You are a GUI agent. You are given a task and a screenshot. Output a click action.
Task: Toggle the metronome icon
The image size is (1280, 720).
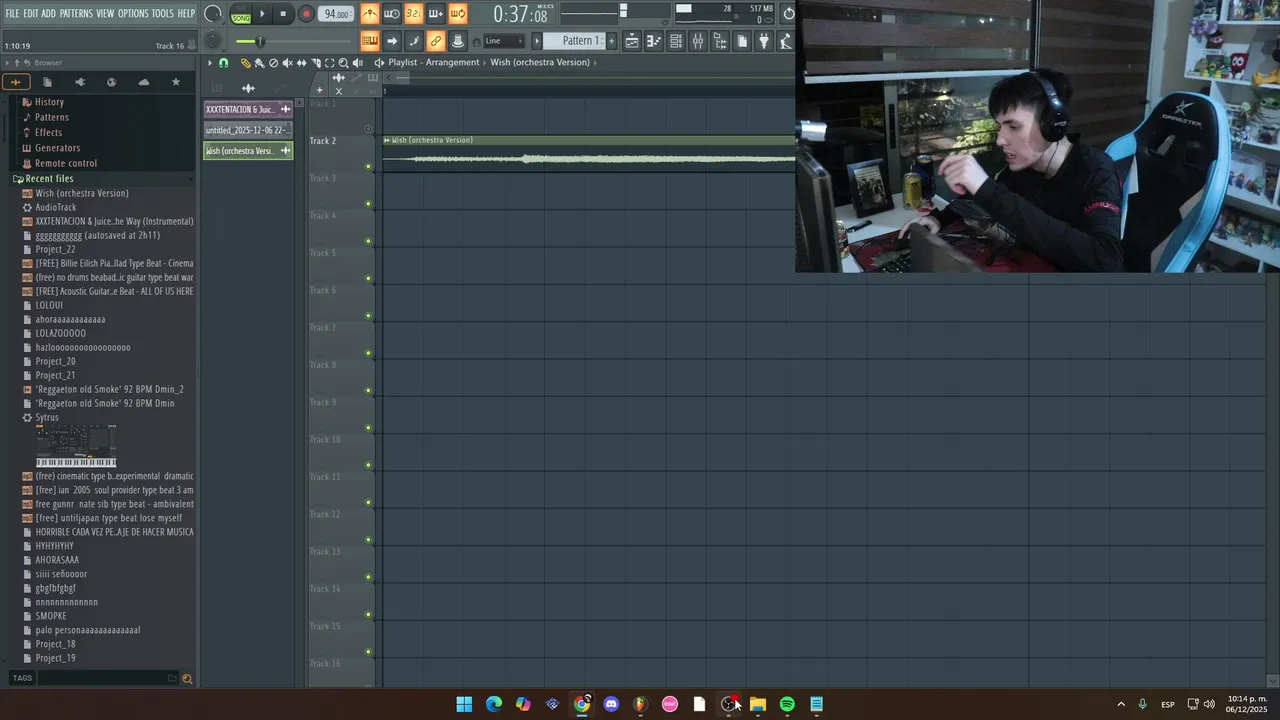point(370,14)
